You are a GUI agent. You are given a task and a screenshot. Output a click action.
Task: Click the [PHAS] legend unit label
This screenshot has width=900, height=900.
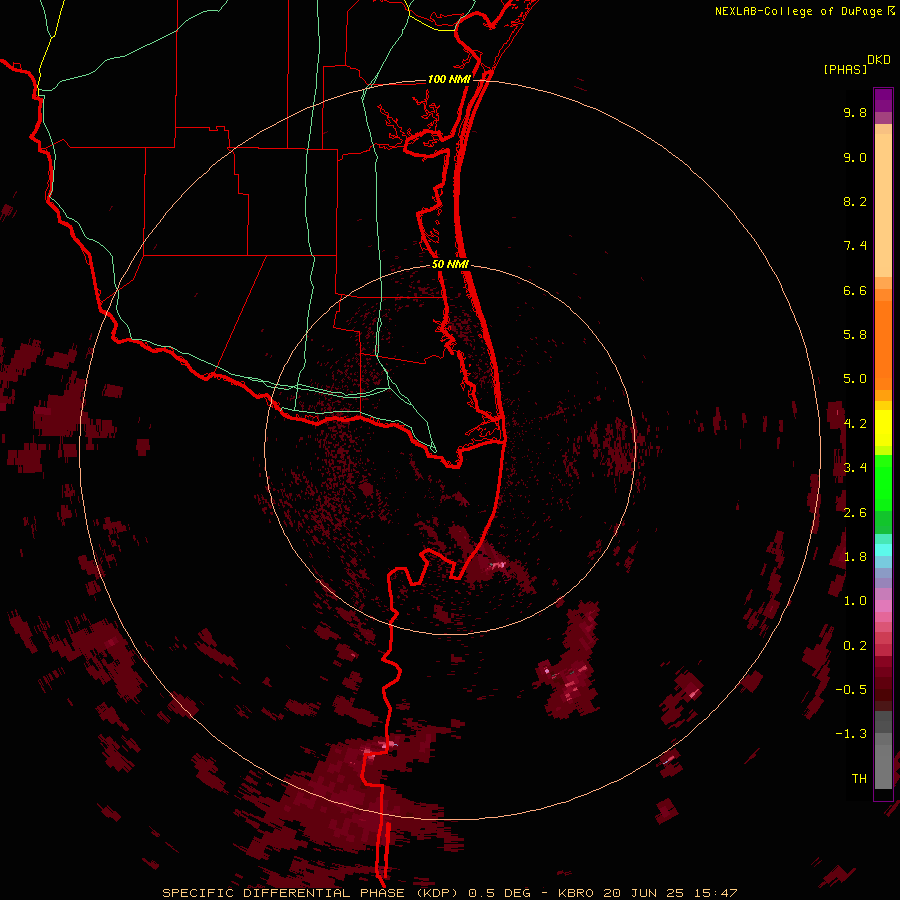pyautogui.click(x=845, y=69)
